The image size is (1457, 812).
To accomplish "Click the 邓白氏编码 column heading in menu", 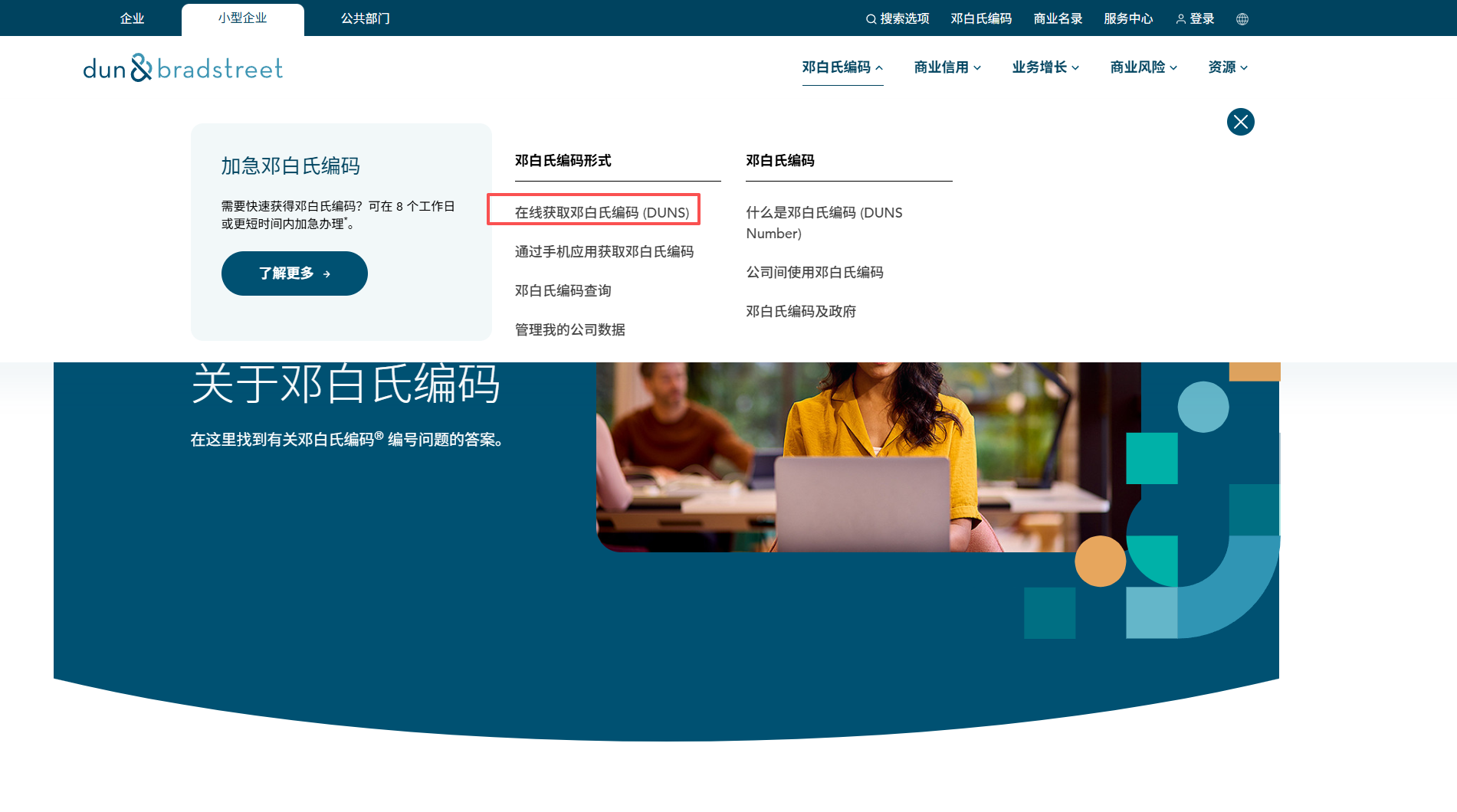I will 779,161.
